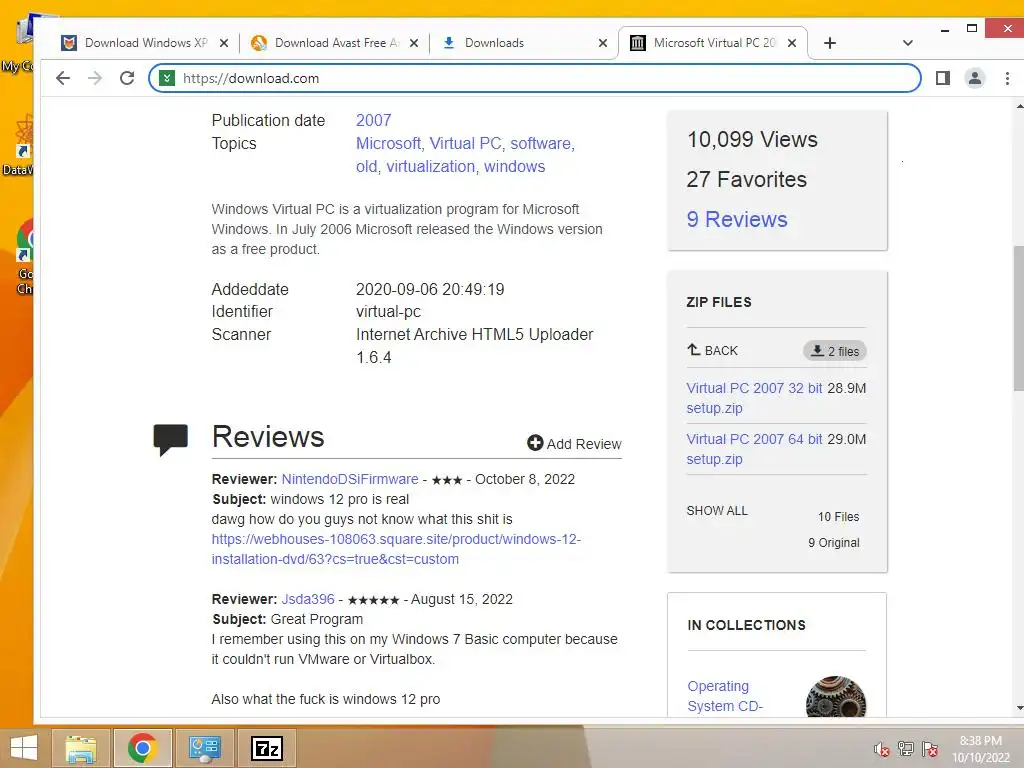Viewport: 1024px width, 768px height.
Task: Open the Virtual PC topic link
Action: 465,144
